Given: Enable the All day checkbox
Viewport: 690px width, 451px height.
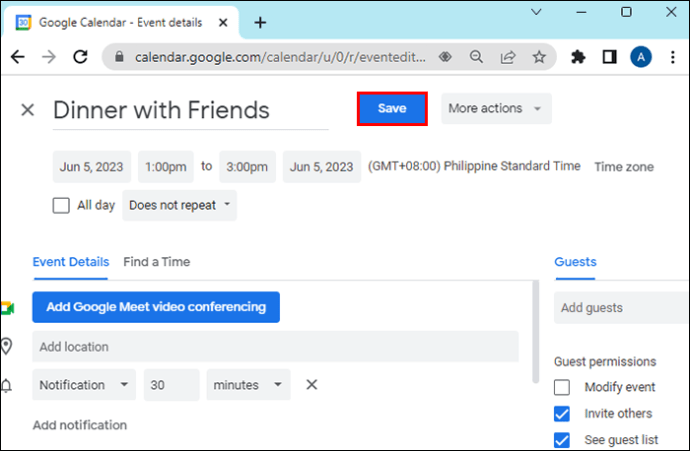Looking at the screenshot, I should point(61,206).
